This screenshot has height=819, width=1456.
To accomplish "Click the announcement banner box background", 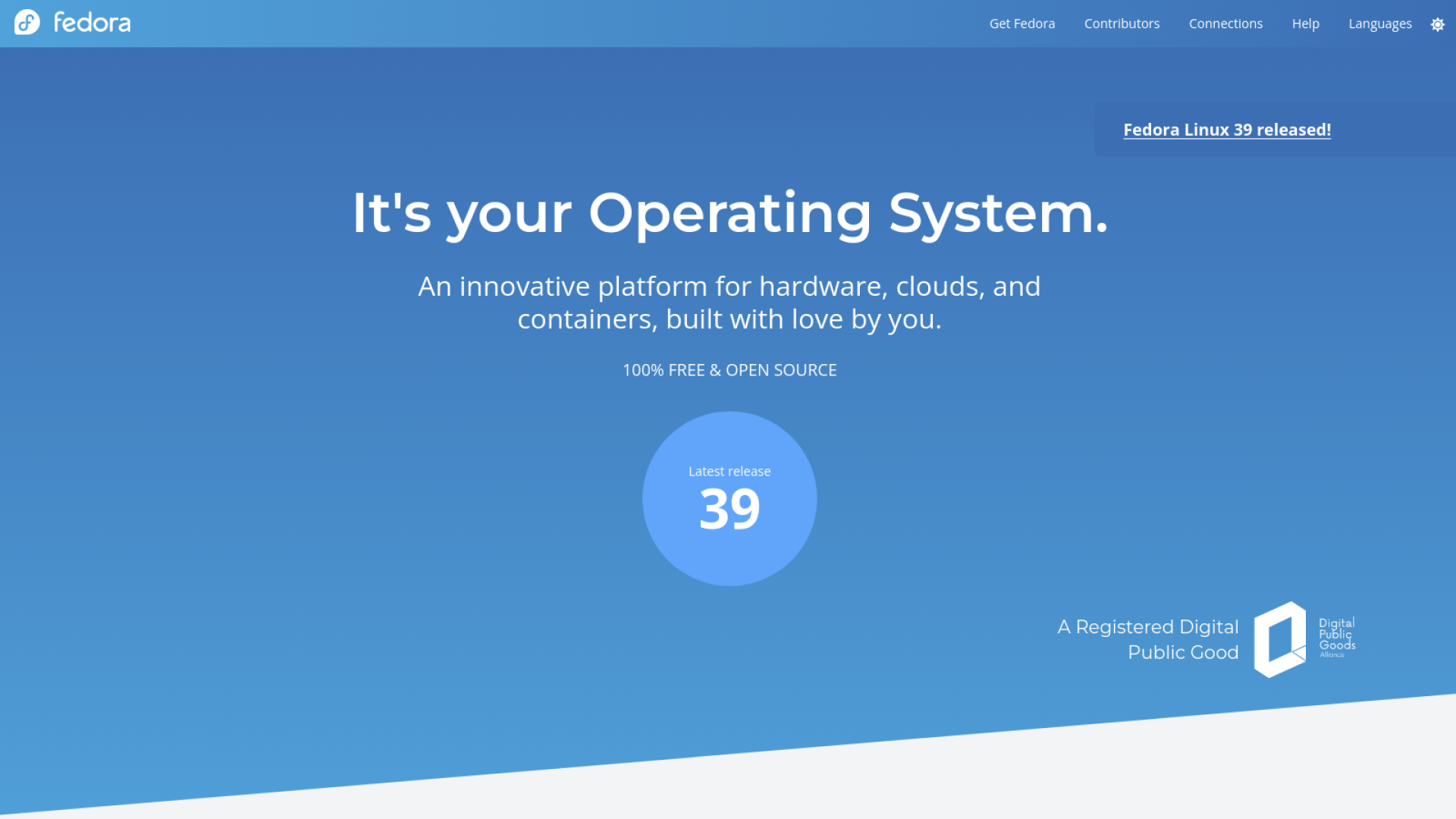I will (x=1395, y=130).
